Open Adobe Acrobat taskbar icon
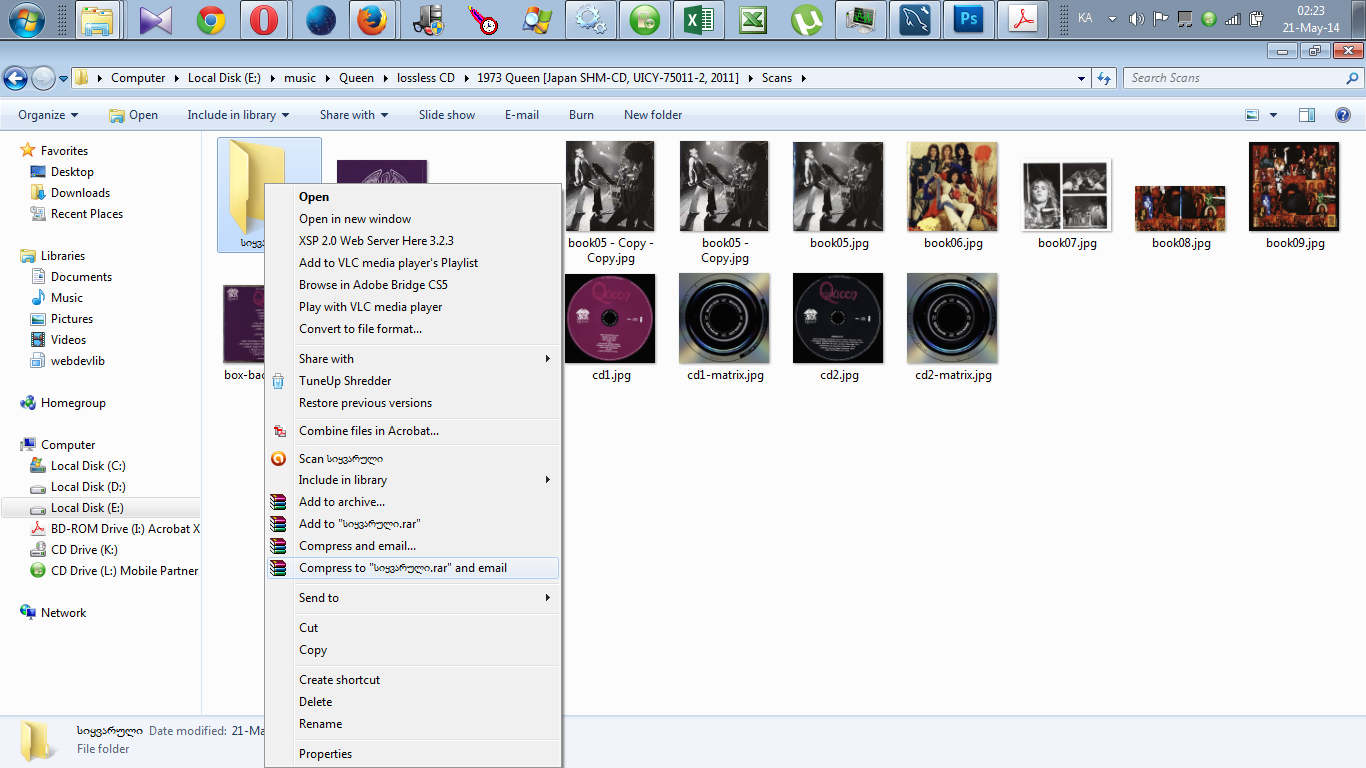 click(1022, 19)
